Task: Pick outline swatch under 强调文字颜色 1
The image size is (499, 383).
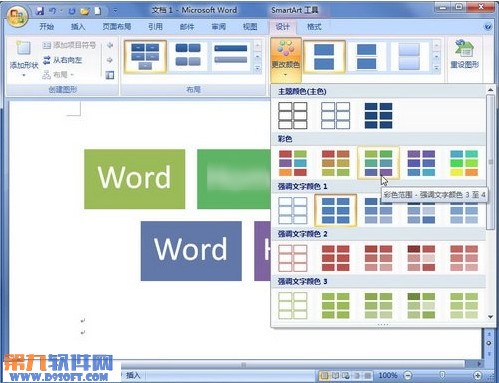Action: [x=293, y=210]
